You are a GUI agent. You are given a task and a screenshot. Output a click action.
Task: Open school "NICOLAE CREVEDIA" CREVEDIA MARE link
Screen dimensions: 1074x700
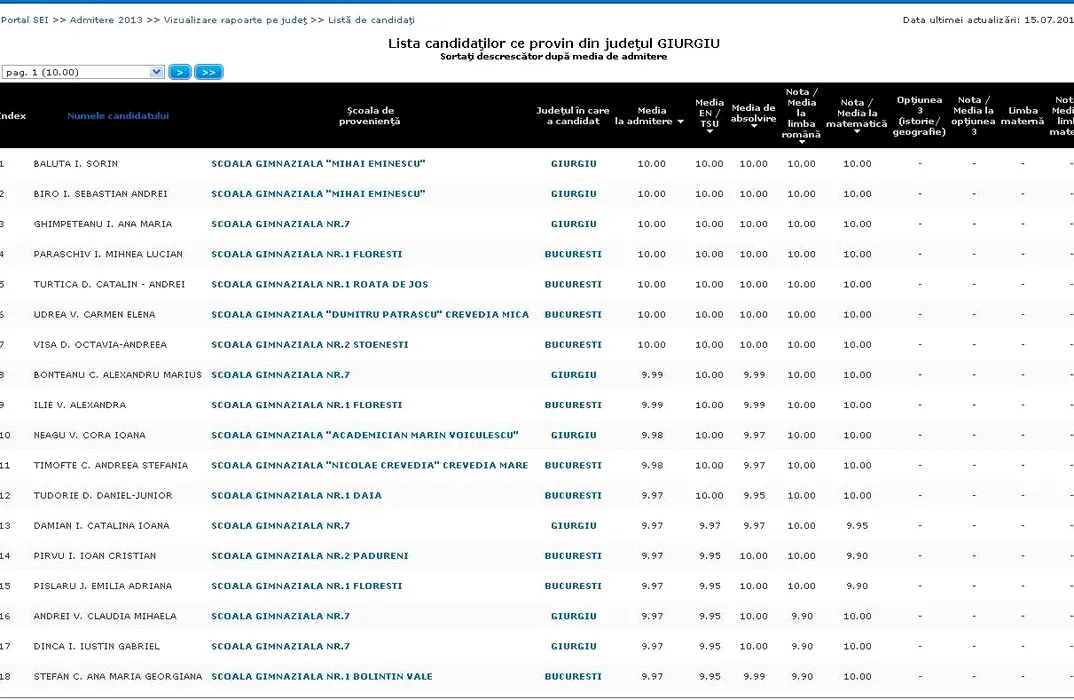(x=370, y=465)
